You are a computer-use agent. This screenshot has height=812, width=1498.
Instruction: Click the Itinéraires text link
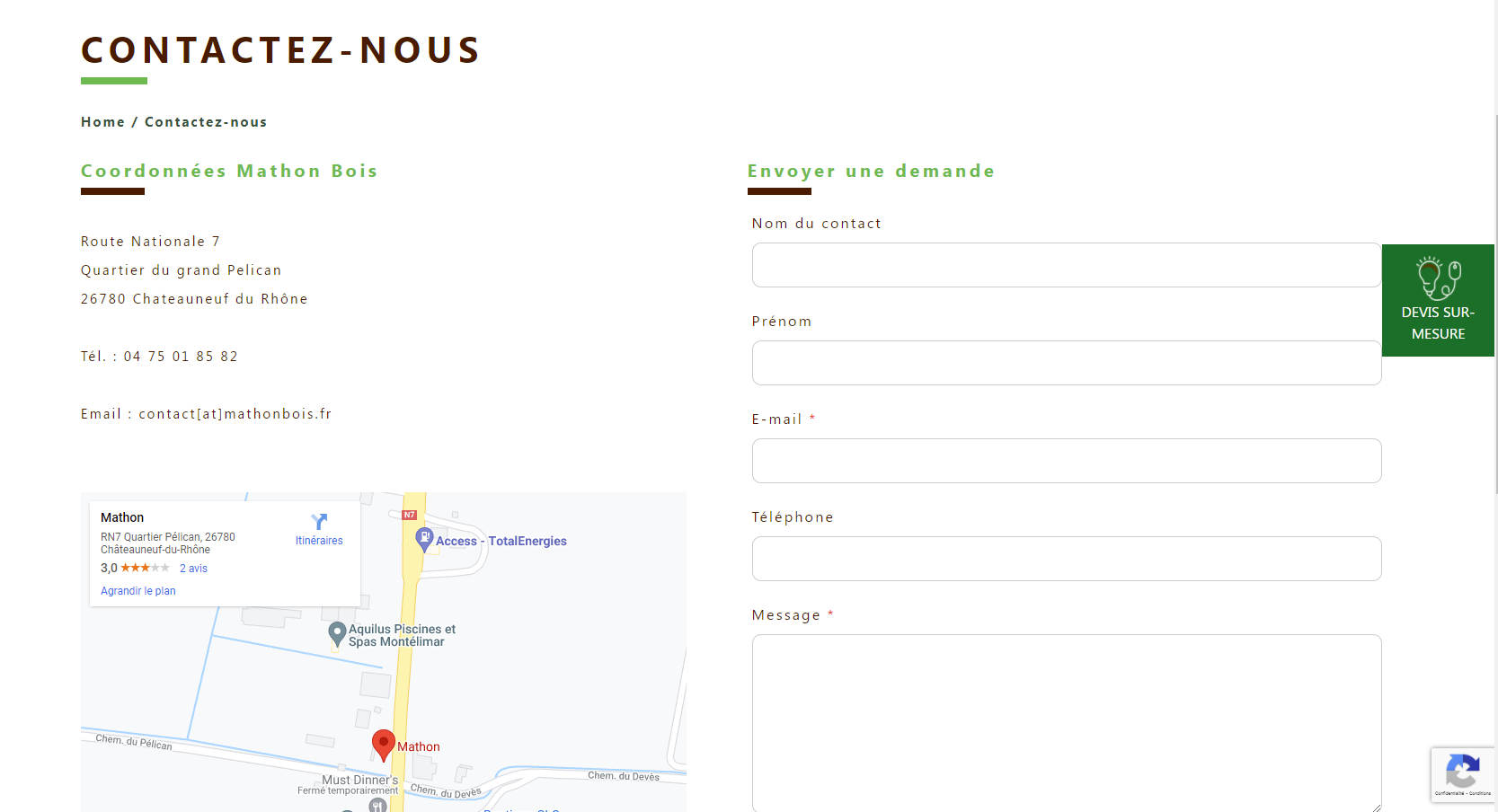pos(319,541)
